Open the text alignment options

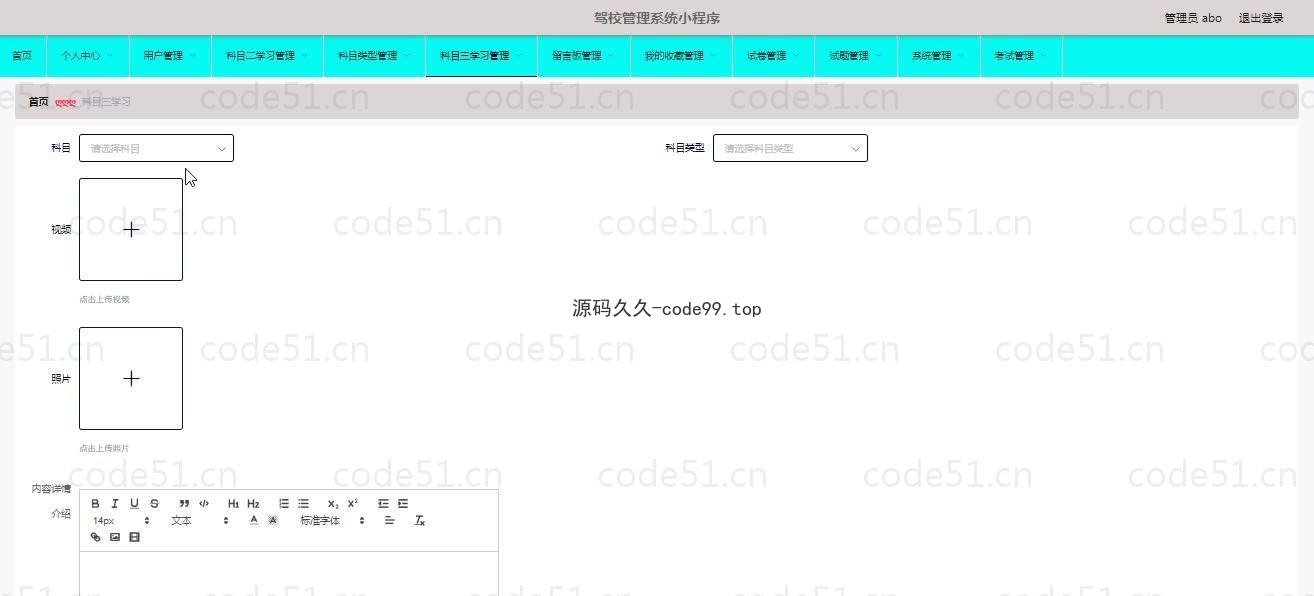coord(390,520)
